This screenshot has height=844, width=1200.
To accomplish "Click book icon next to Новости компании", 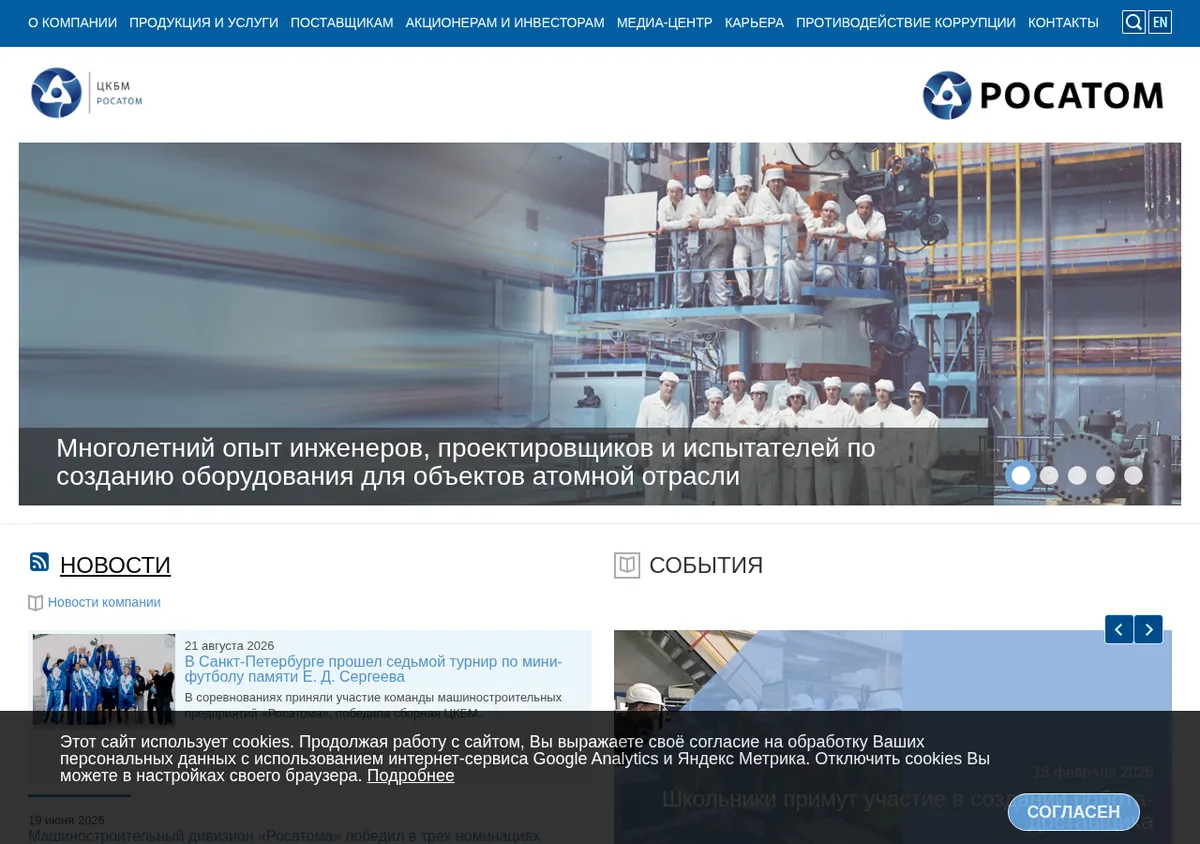I will (x=36, y=603).
